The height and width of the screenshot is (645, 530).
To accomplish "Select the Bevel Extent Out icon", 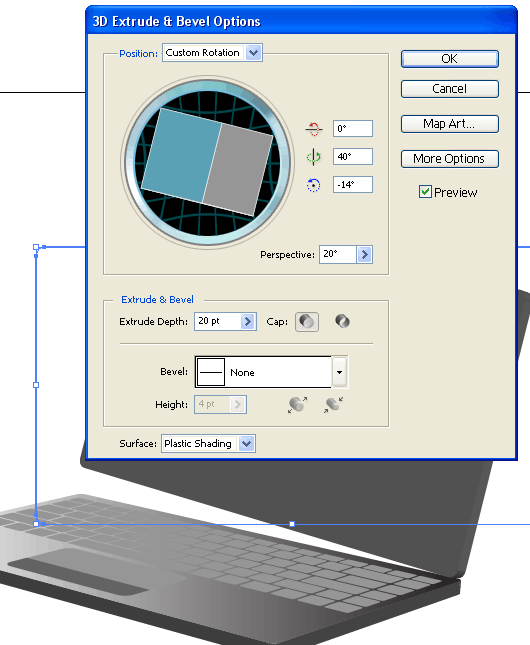I will tap(298, 405).
